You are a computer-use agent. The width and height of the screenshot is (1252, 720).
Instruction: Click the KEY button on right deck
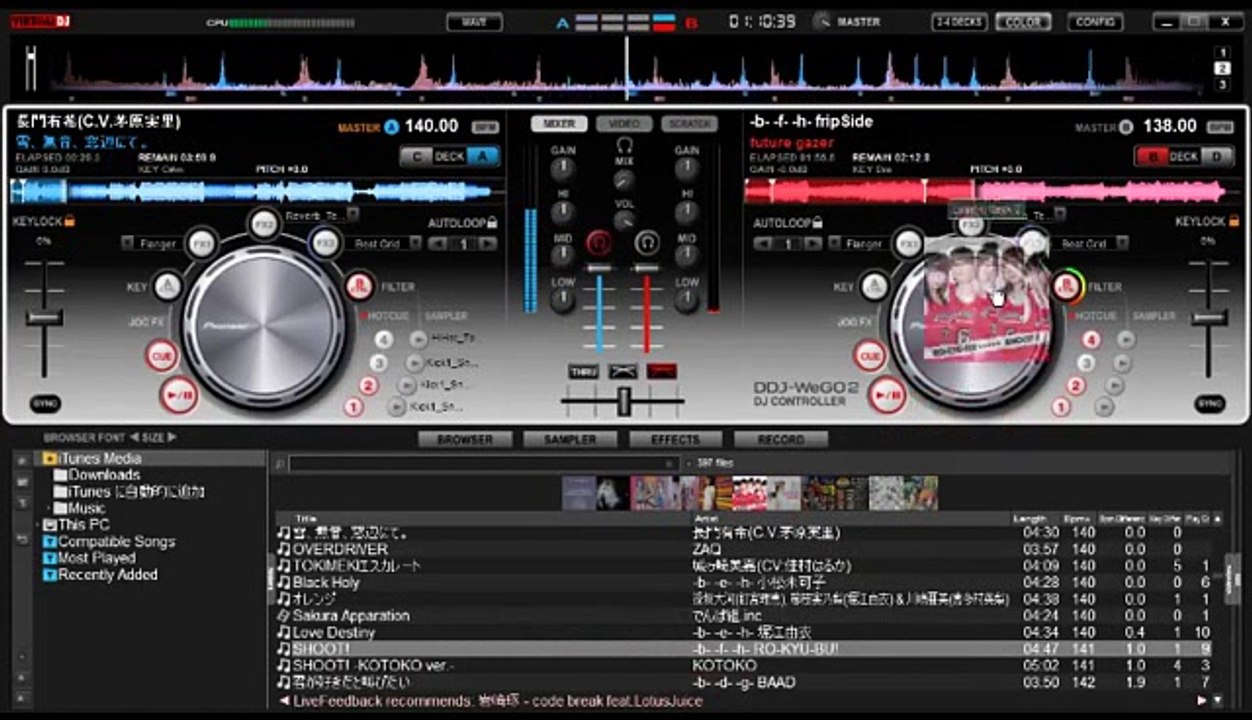(x=874, y=287)
